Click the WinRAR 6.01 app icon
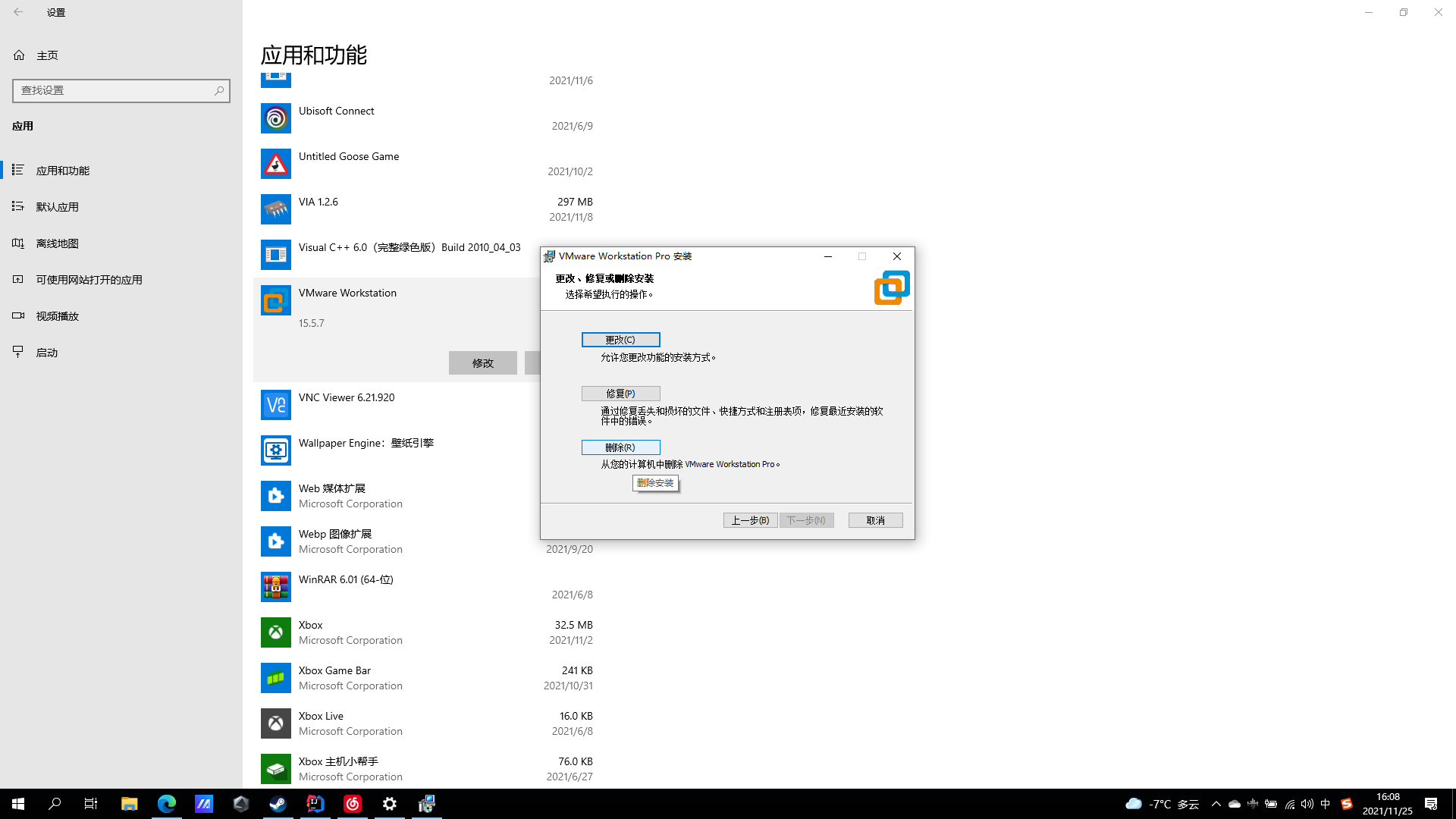The width and height of the screenshot is (1456, 819). point(275,587)
